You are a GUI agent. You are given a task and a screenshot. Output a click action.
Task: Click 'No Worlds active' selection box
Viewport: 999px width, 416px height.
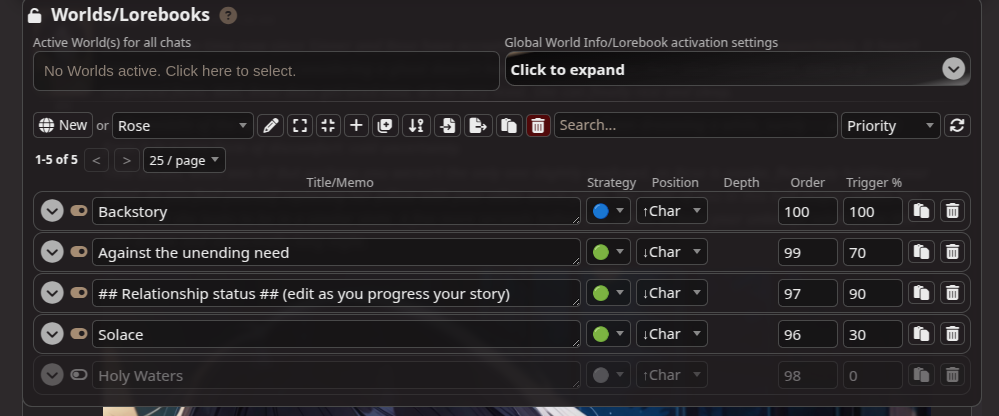click(x=266, y=71)
